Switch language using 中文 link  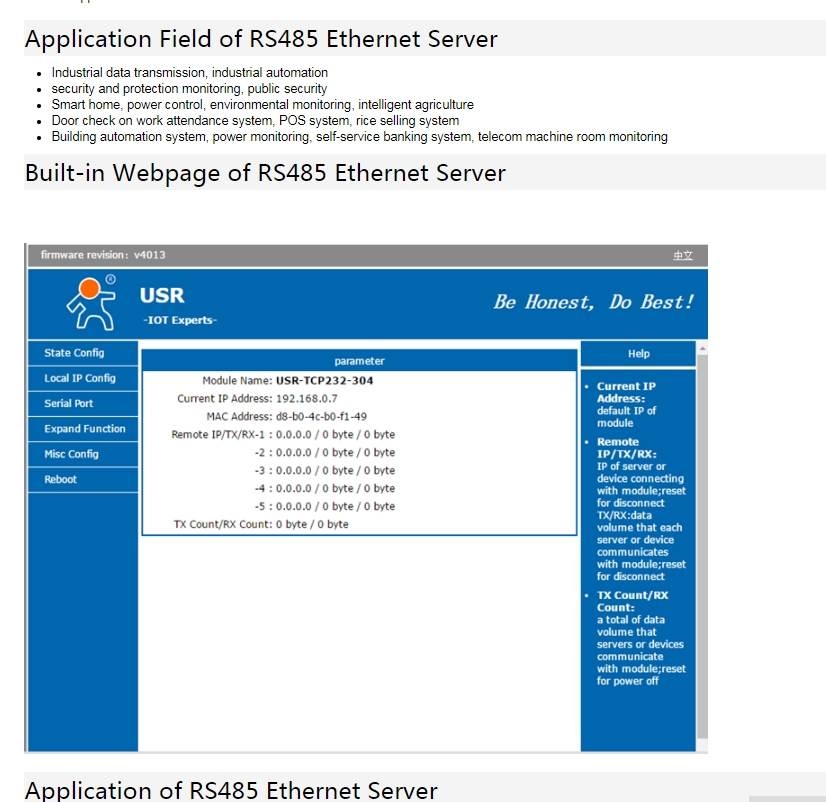click(685, 255)
